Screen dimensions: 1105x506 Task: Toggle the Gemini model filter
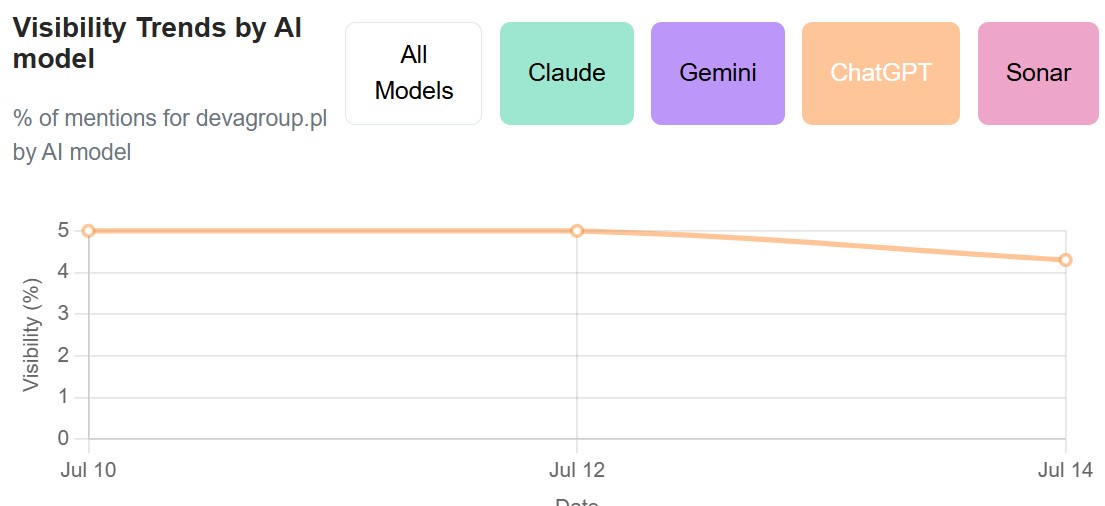(x=717, y=73)
